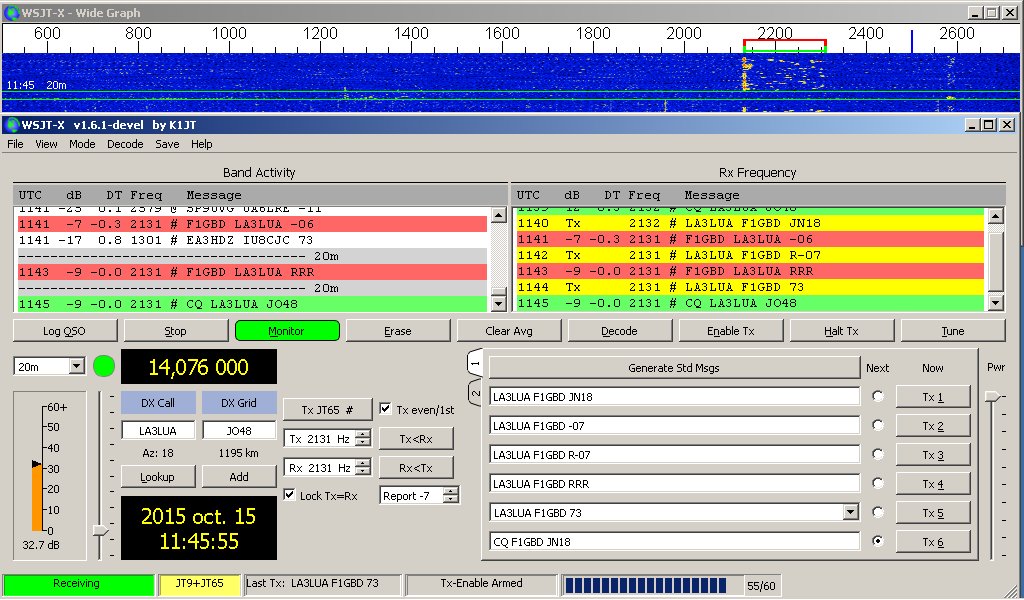1024x600 pixels.
Task: Click the CQ F1GBD JN18 message field
Action: (674, 541)
